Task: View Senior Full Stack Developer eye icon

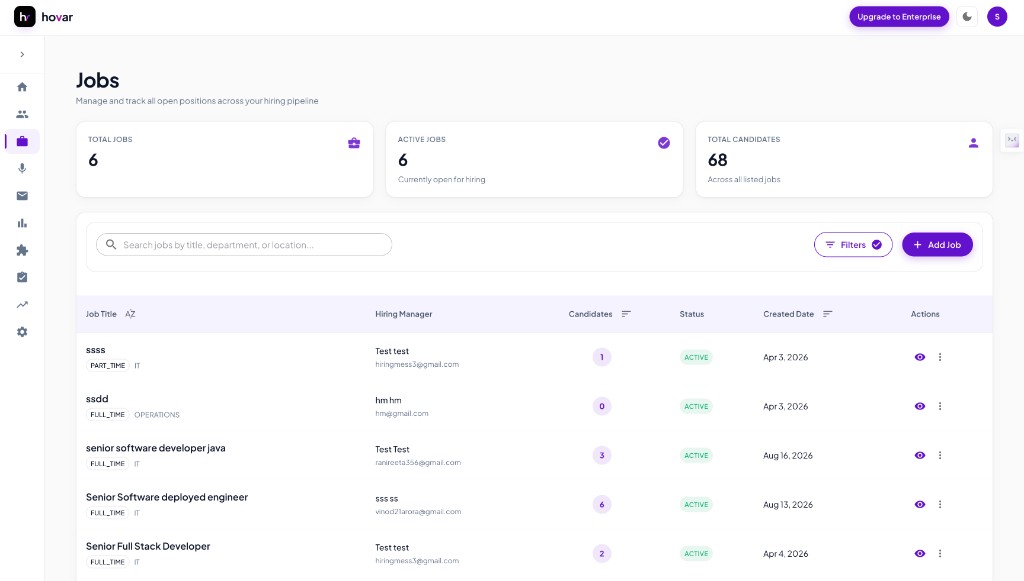Action: [920, 554]
